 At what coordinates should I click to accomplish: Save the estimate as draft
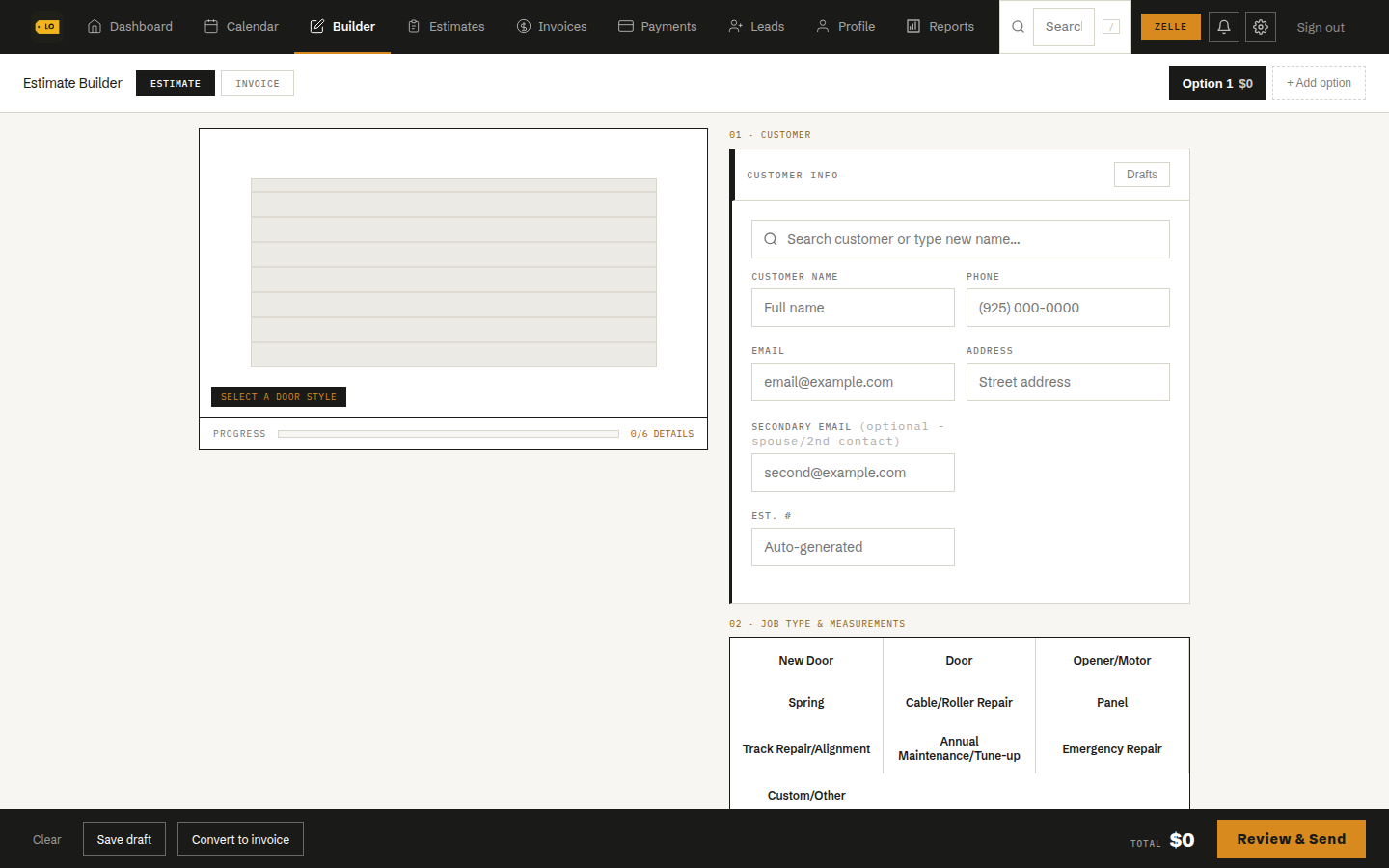124,839
